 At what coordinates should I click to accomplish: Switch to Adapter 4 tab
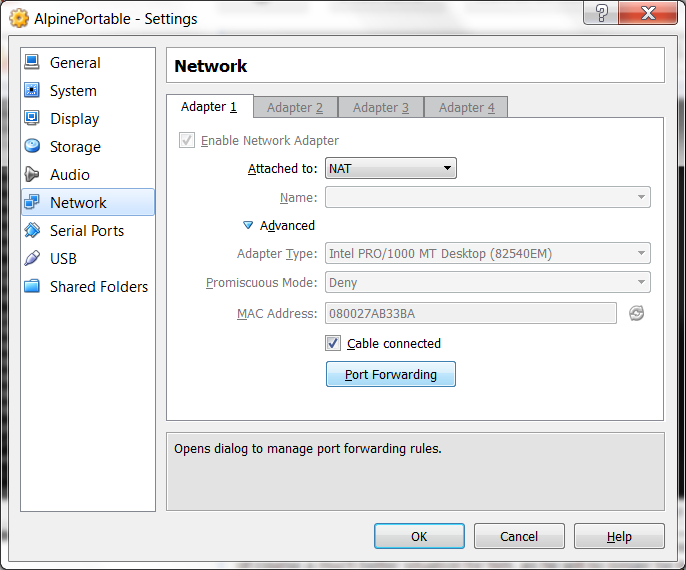[467, 107]
